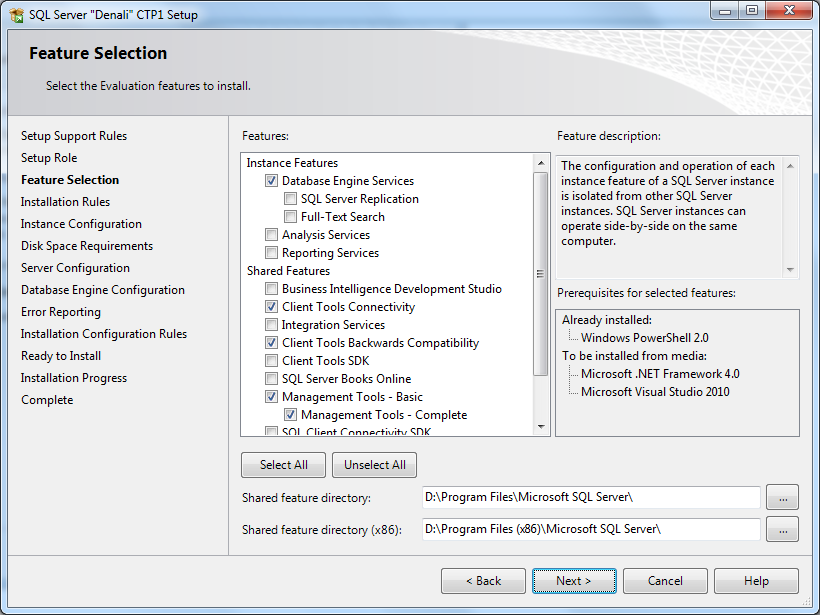Browse for shared feature directory (x86)
This screenshot has width=820, height=615.
[782, 529]
